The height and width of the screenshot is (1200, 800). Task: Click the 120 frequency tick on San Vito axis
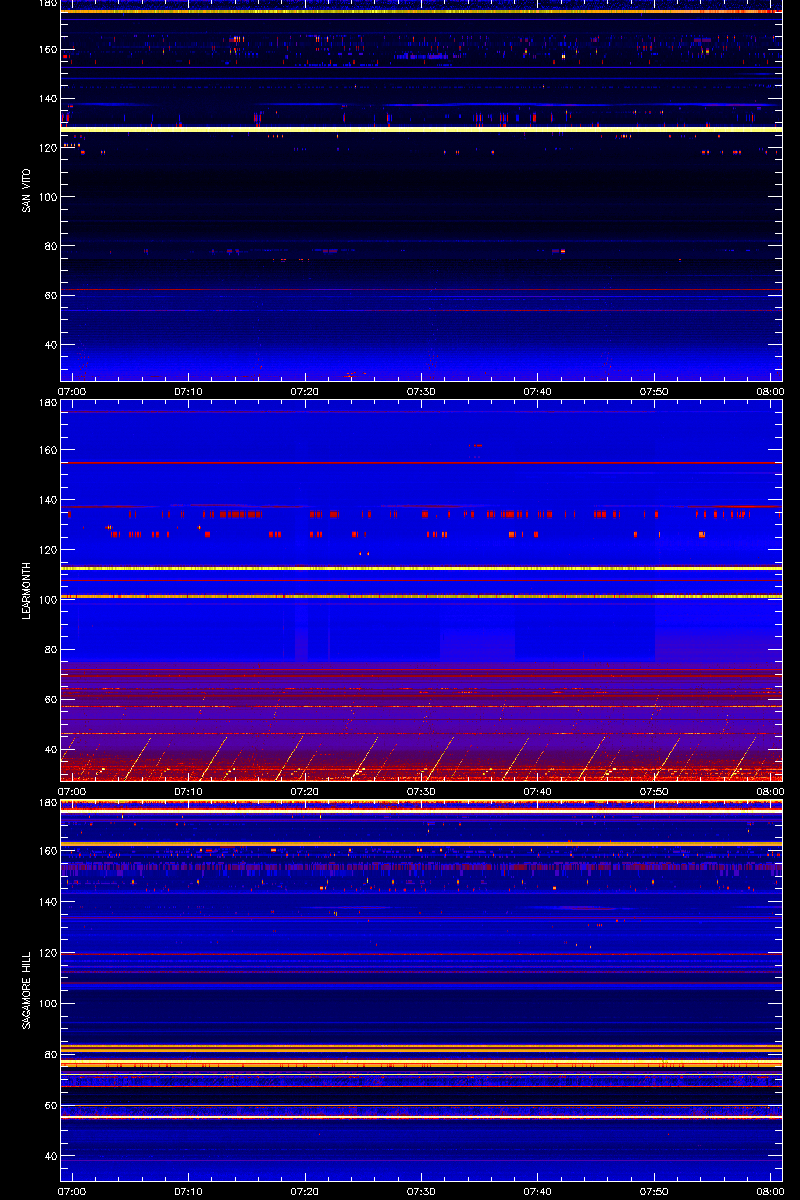(48, 148)
